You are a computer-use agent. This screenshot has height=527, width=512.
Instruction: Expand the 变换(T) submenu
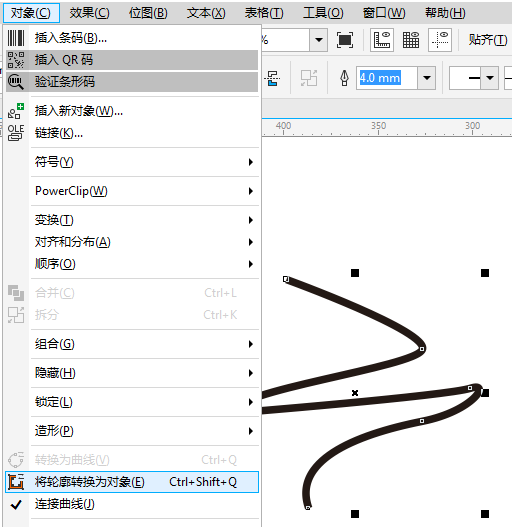(x=132, y=220)
